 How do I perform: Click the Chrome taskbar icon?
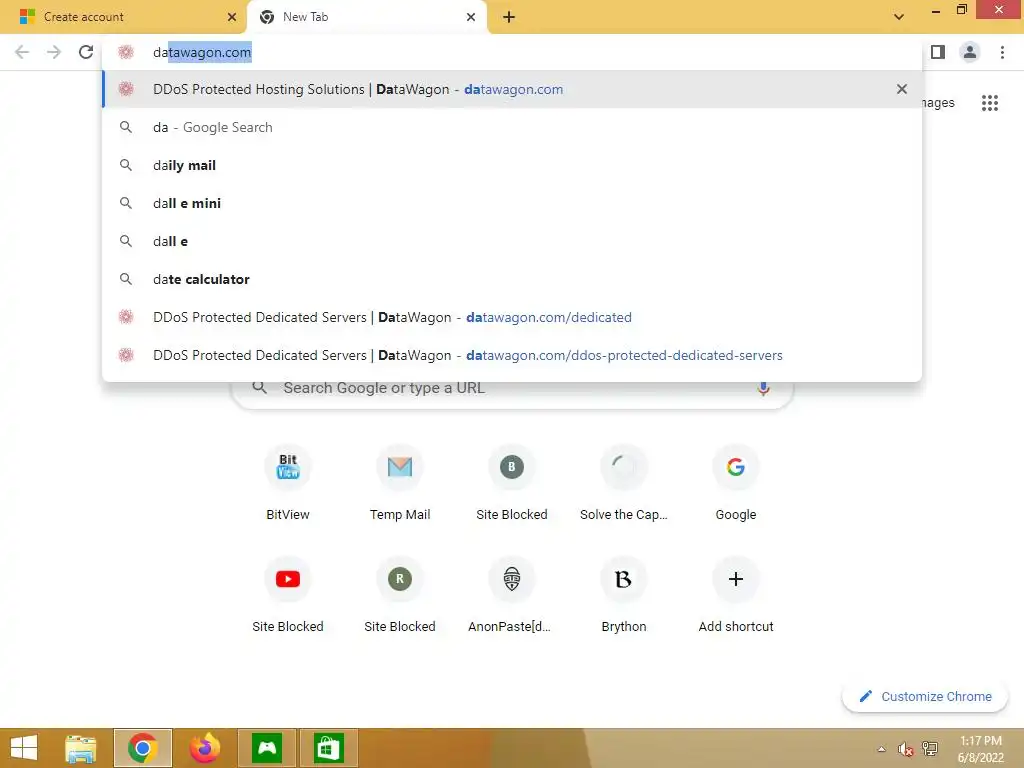click(x=142, y=748)
